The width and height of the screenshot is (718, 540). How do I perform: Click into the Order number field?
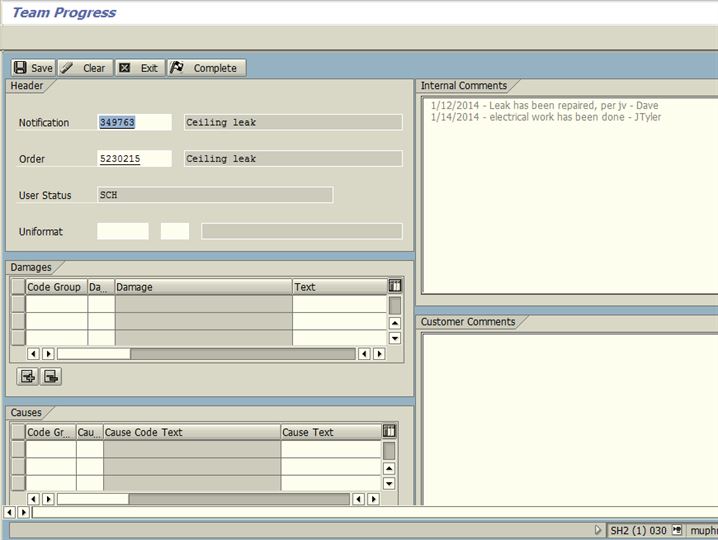(x=134, y=159)
